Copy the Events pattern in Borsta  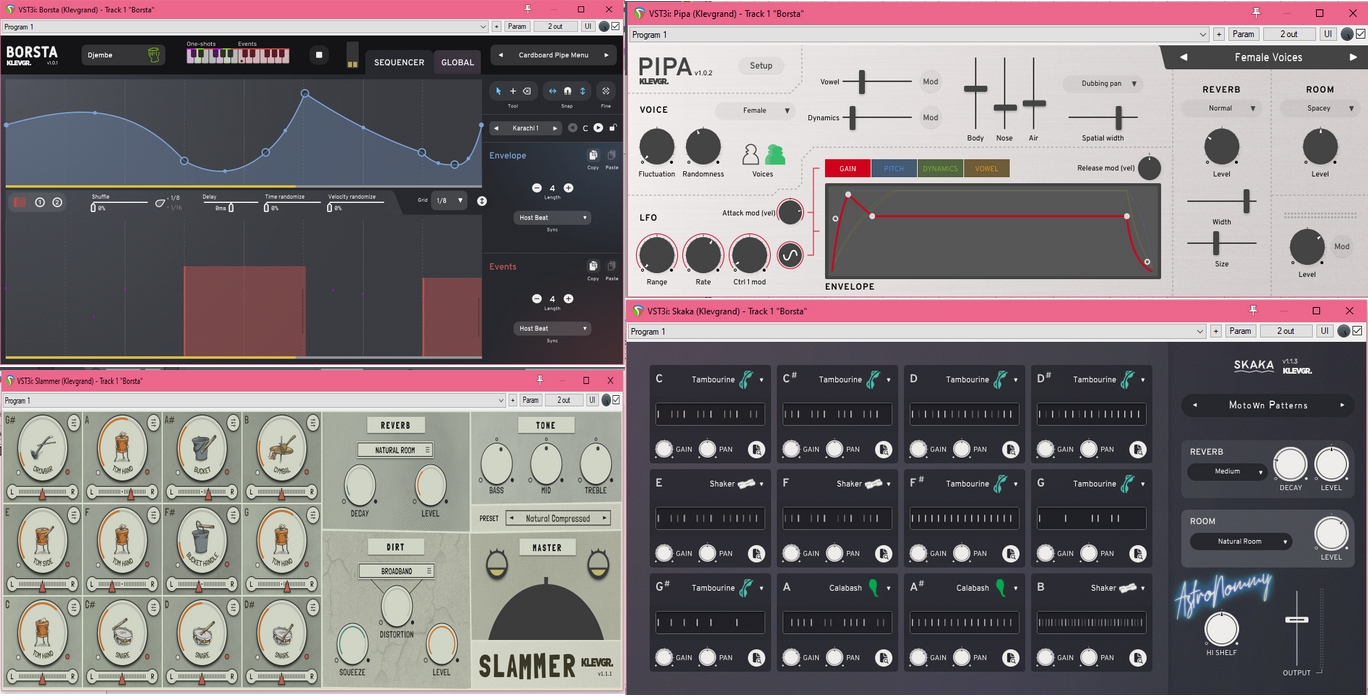(593, 267)
